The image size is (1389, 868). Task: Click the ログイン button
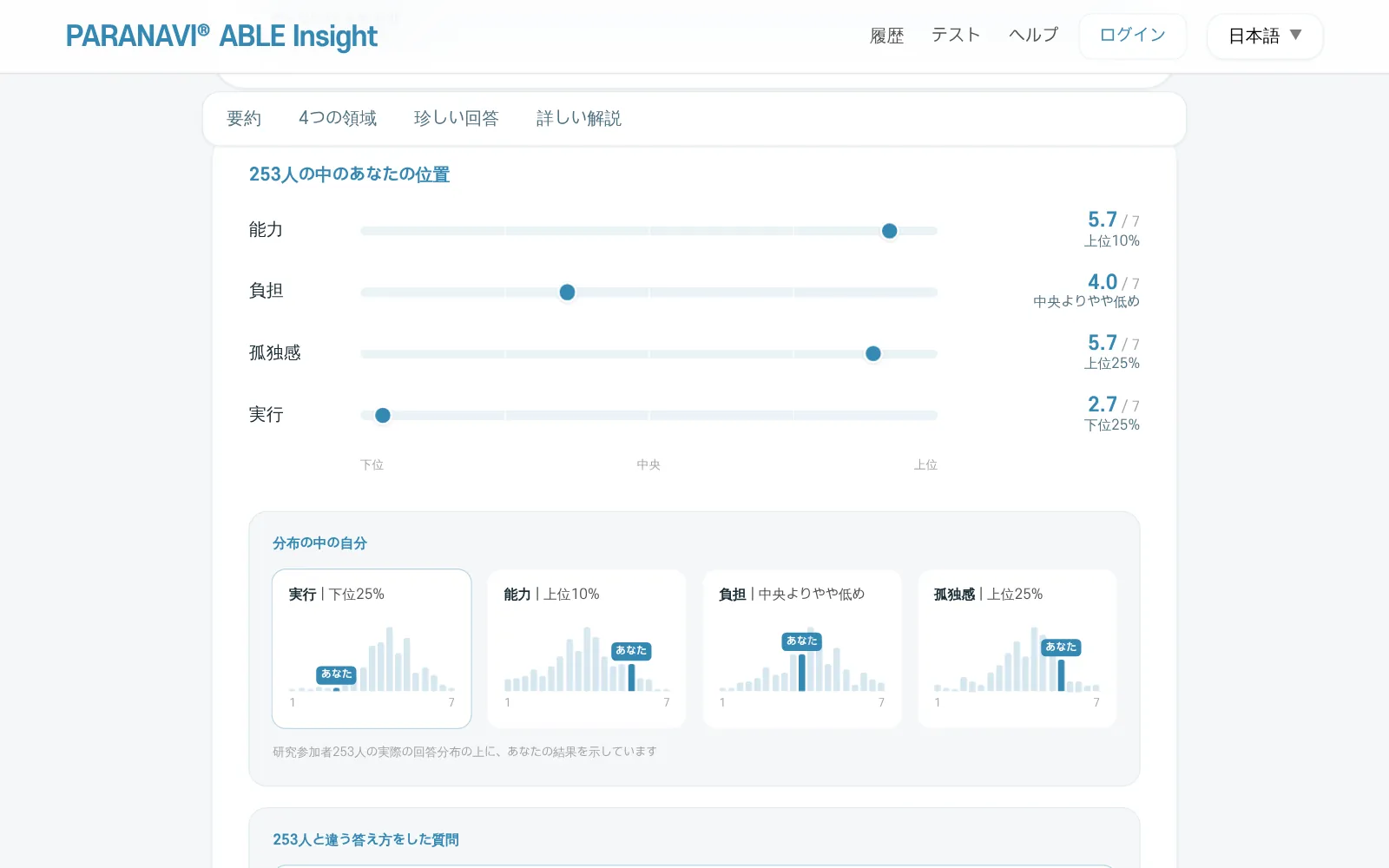(1132, 36)
